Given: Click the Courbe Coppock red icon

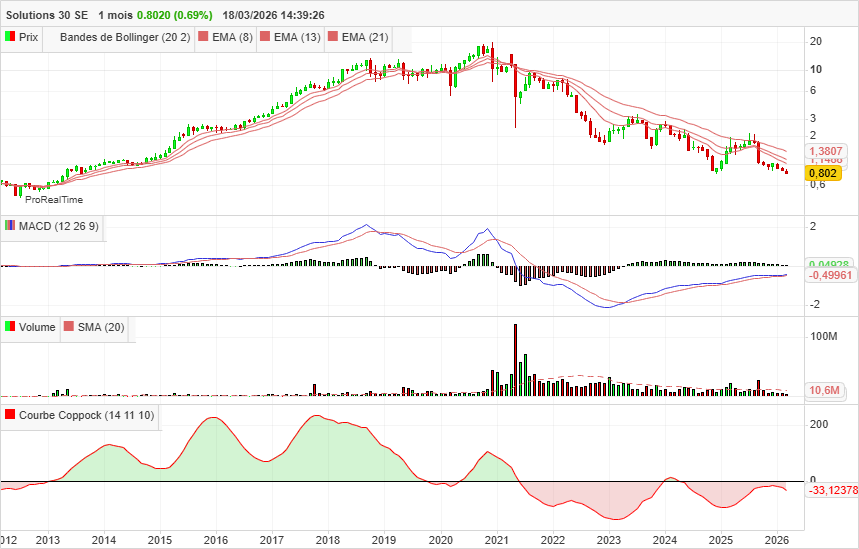Looking at the screenshot, I should pos(10,414).
